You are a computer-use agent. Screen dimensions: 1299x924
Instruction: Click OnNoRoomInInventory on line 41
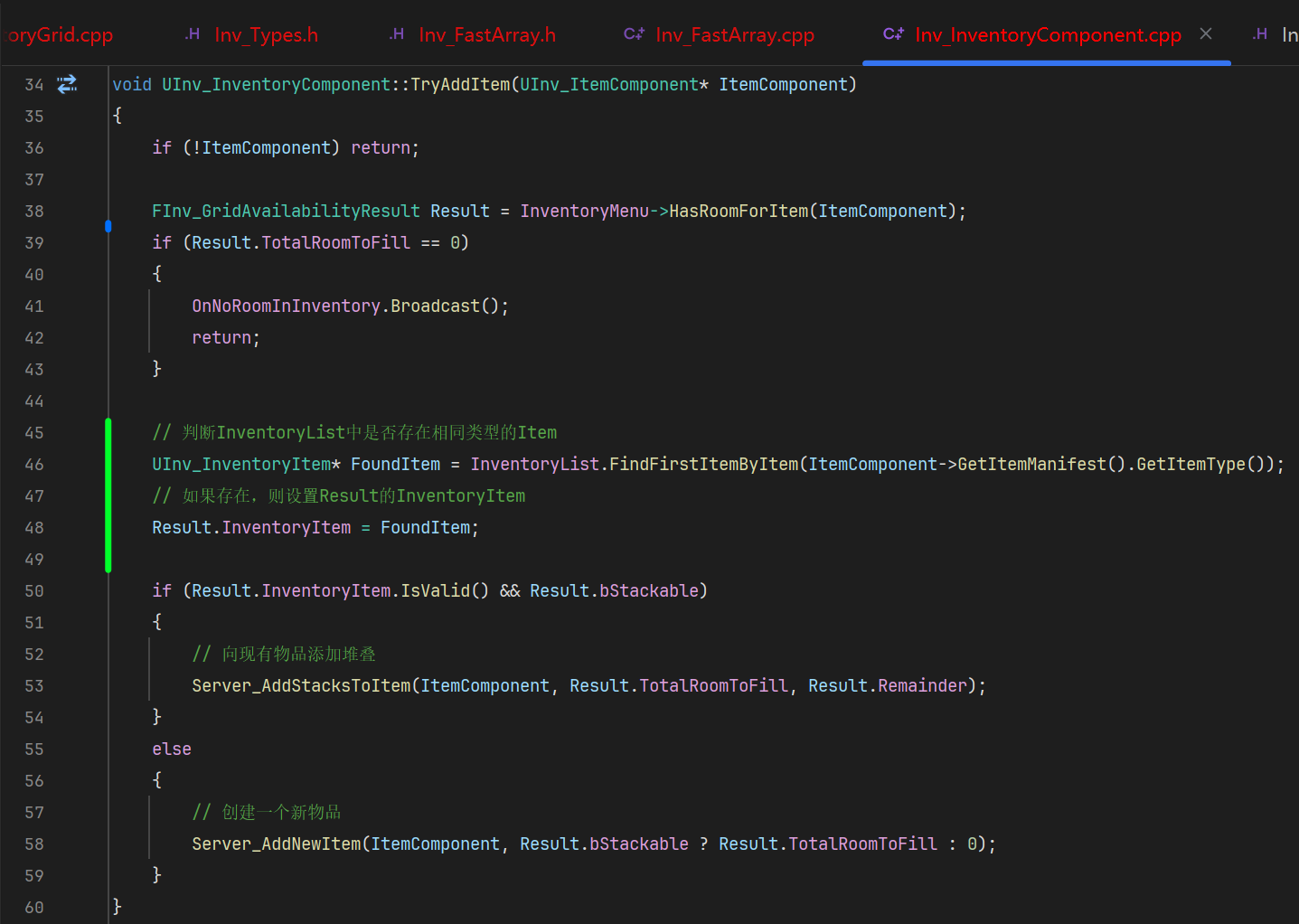click(x=286, y=306)
